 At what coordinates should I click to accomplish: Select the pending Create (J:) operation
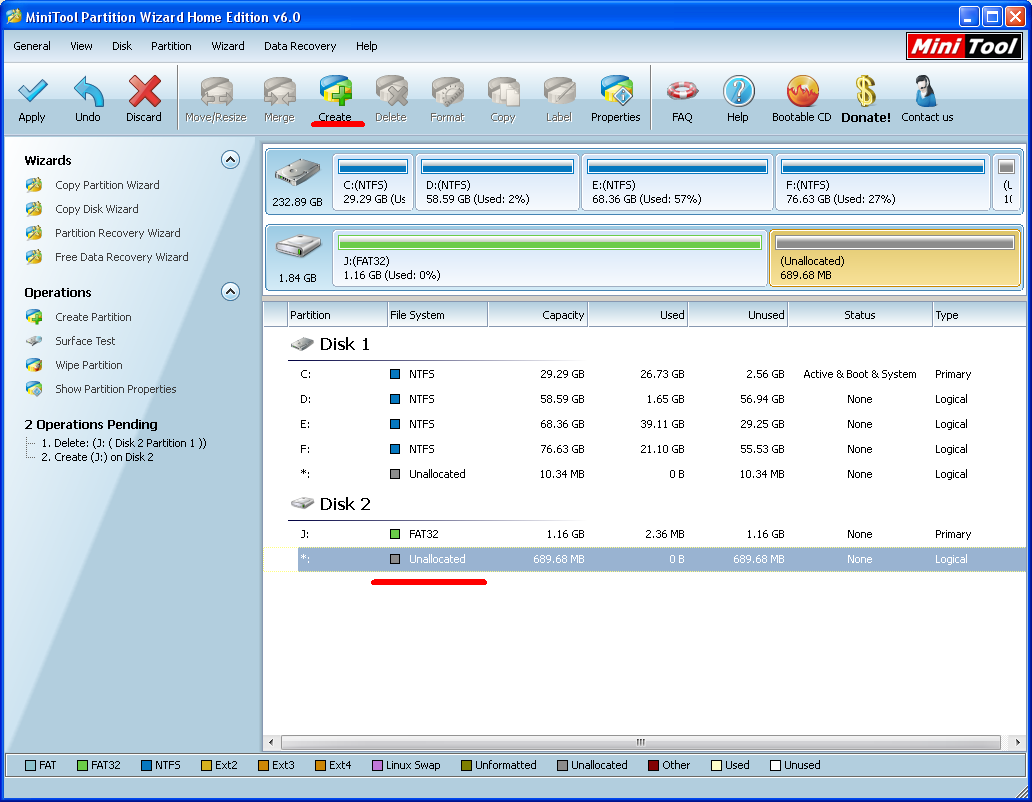click(x=97, y=457)
